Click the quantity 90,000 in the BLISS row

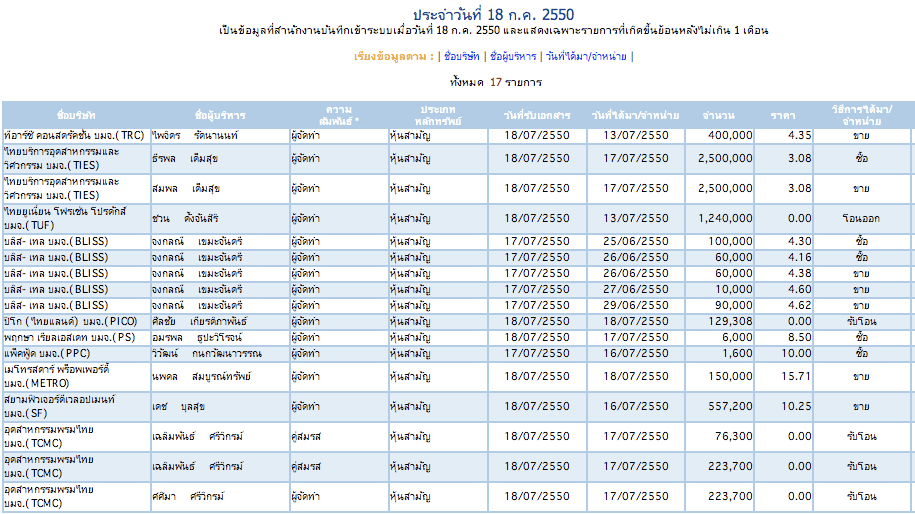[x=734, y=305]
